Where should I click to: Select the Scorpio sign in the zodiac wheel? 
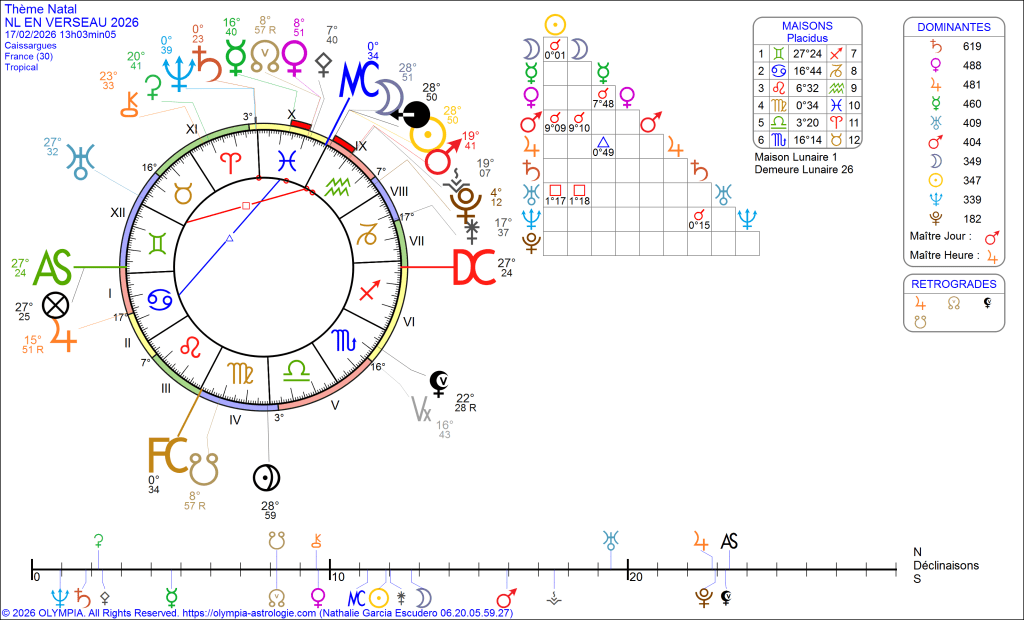tap(343, 341)
